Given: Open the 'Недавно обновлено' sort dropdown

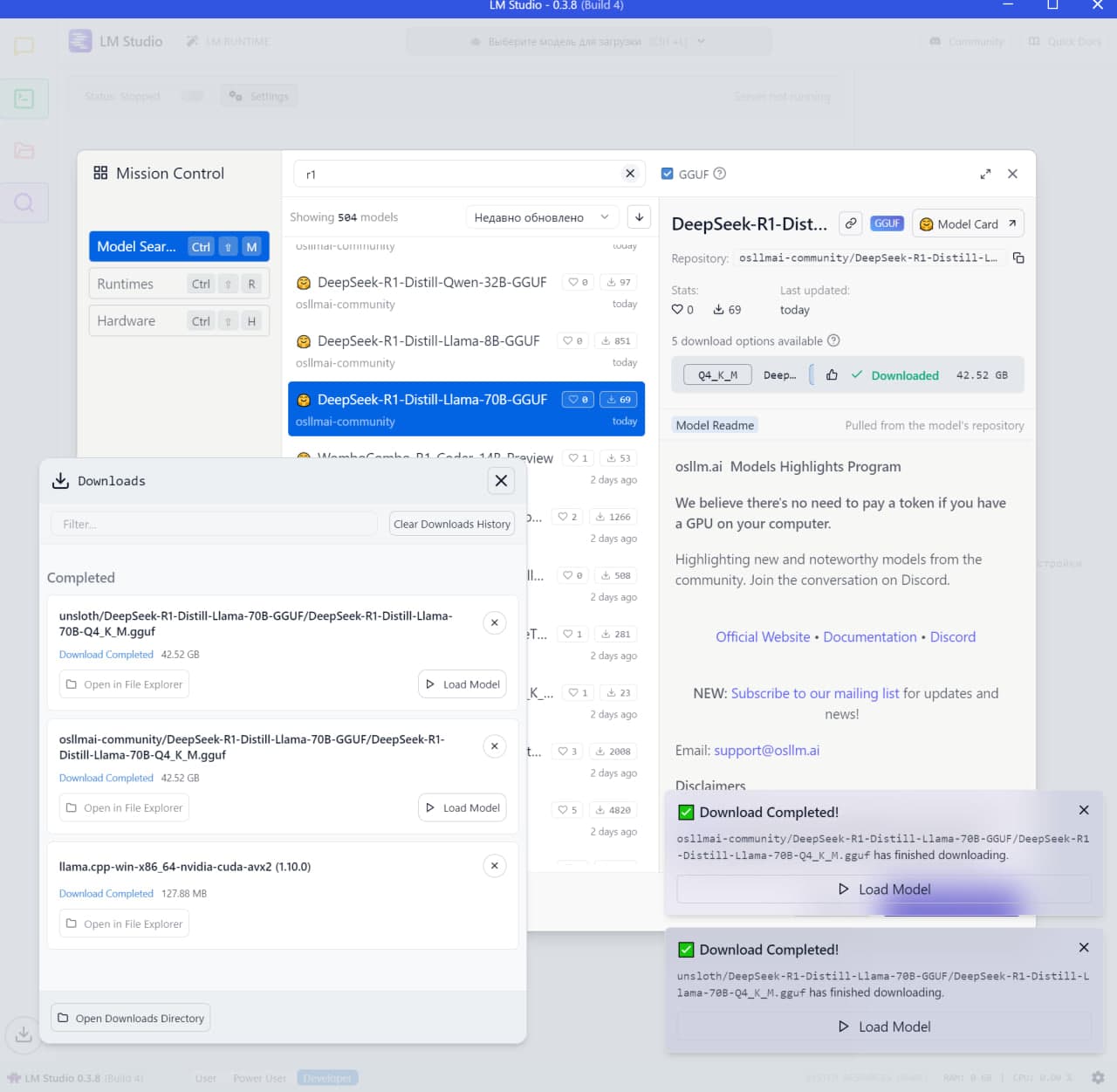Looking at the screenshot, I should coord(542,217).
